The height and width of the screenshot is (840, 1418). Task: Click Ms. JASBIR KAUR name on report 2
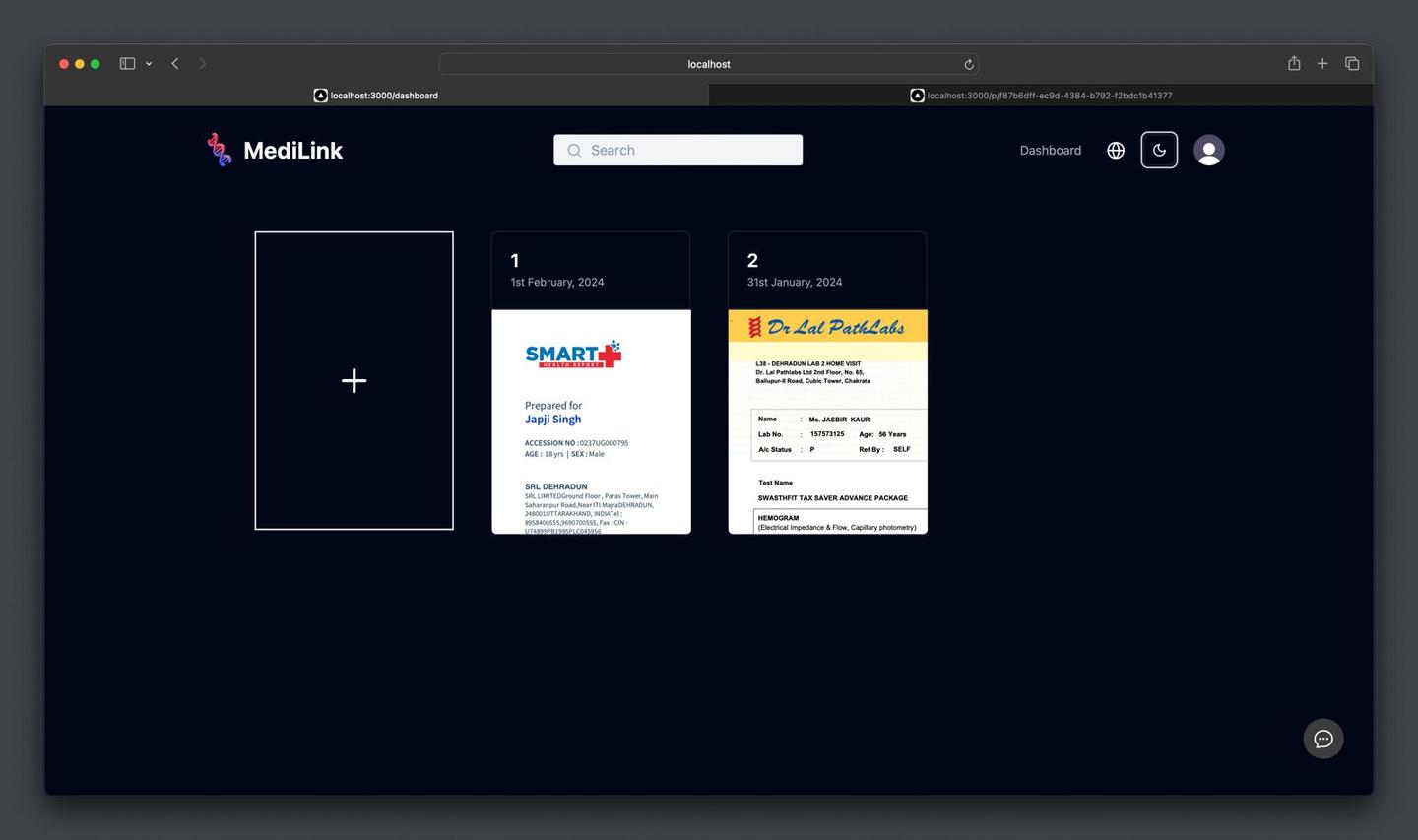pos(839,420)
